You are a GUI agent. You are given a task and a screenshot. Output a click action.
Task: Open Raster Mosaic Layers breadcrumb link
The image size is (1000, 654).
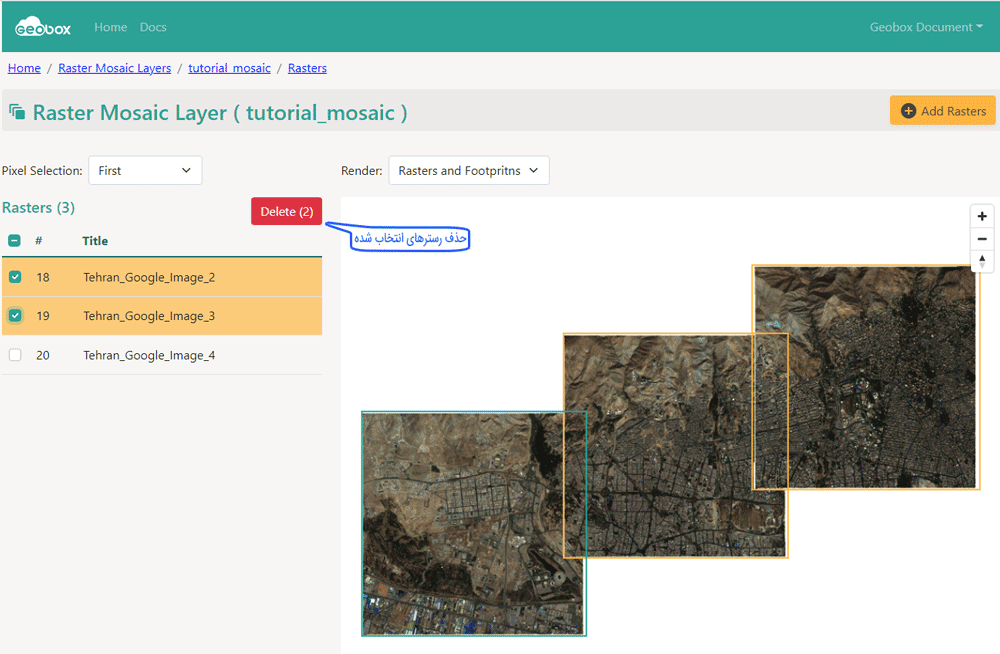pyautogui.click(x=114, y=68)
